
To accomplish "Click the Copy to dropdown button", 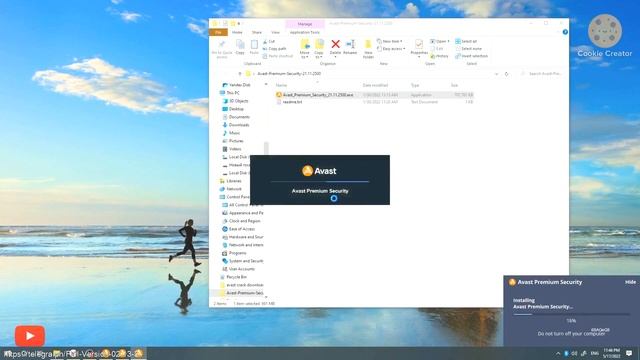I will tap(319, 49).
